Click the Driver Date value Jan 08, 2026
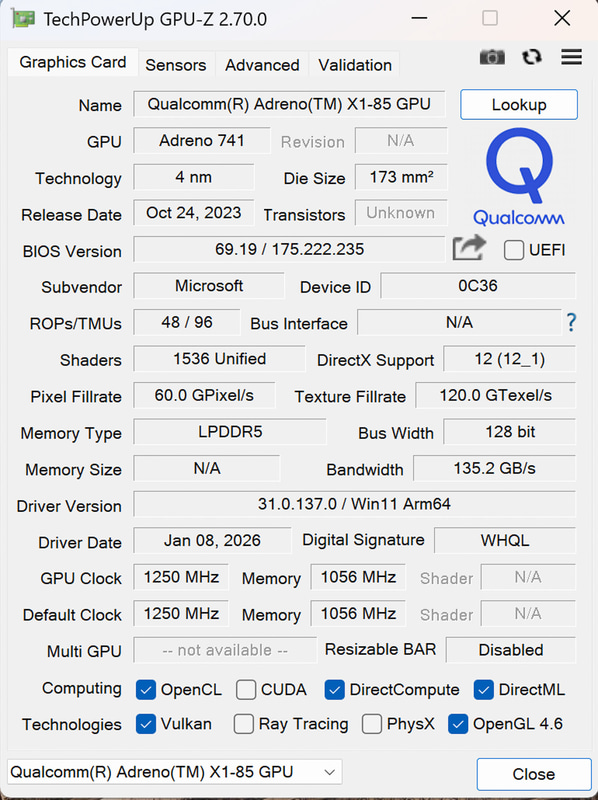This screenshot has height=800, width=598. click(212, 540)
